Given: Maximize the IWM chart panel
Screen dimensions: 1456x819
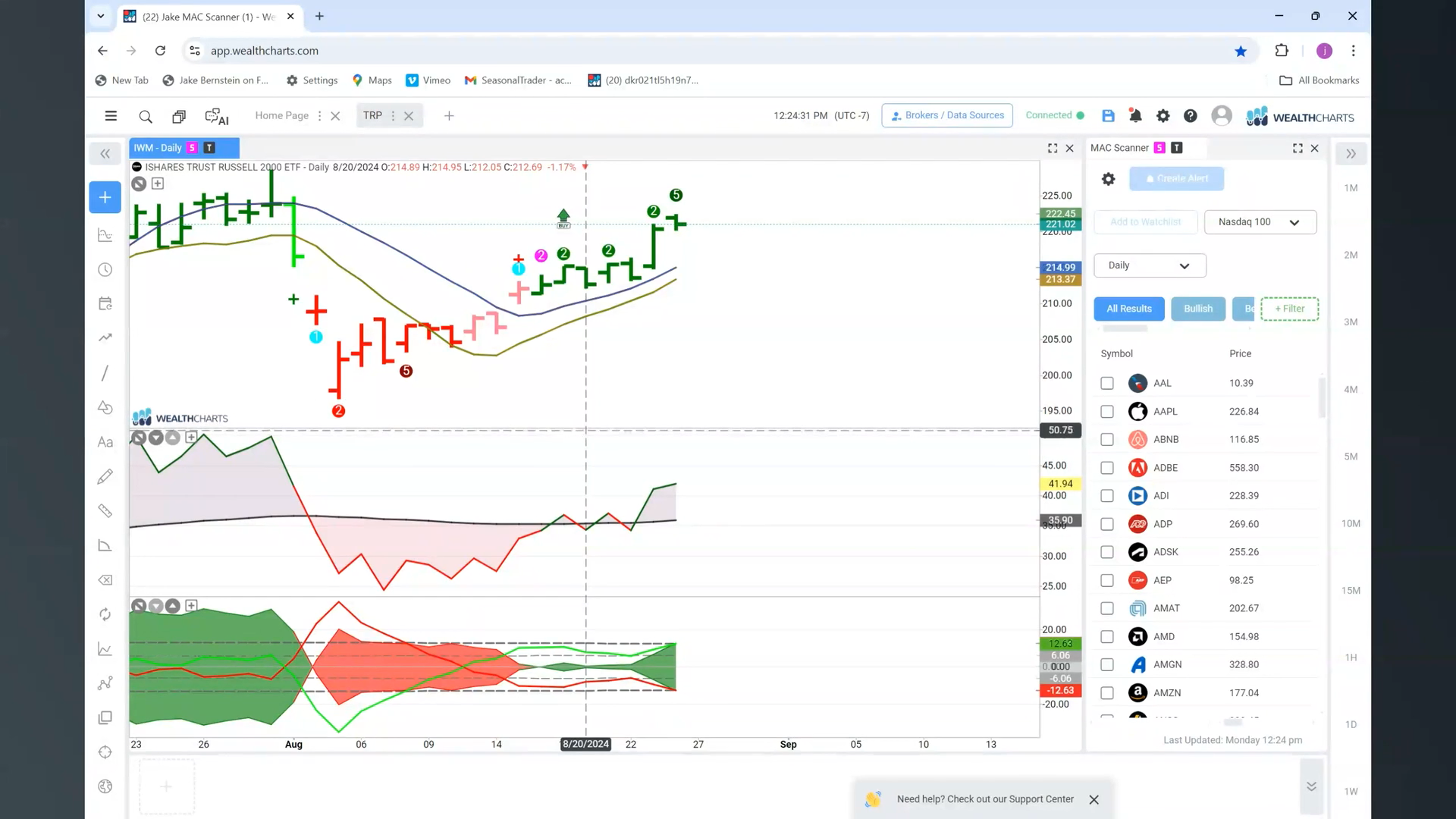Looking at the screenshot, I should coord(1053,148).
